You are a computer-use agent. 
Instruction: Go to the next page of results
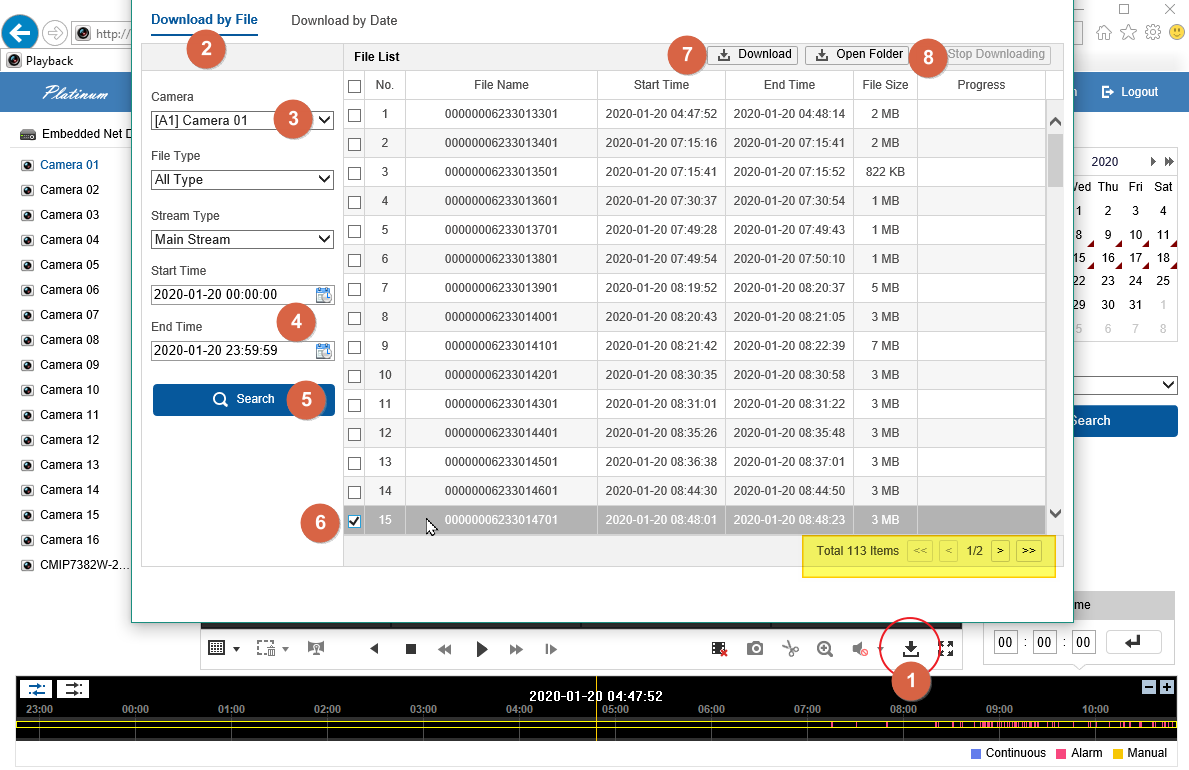[x=1000, y=551]
